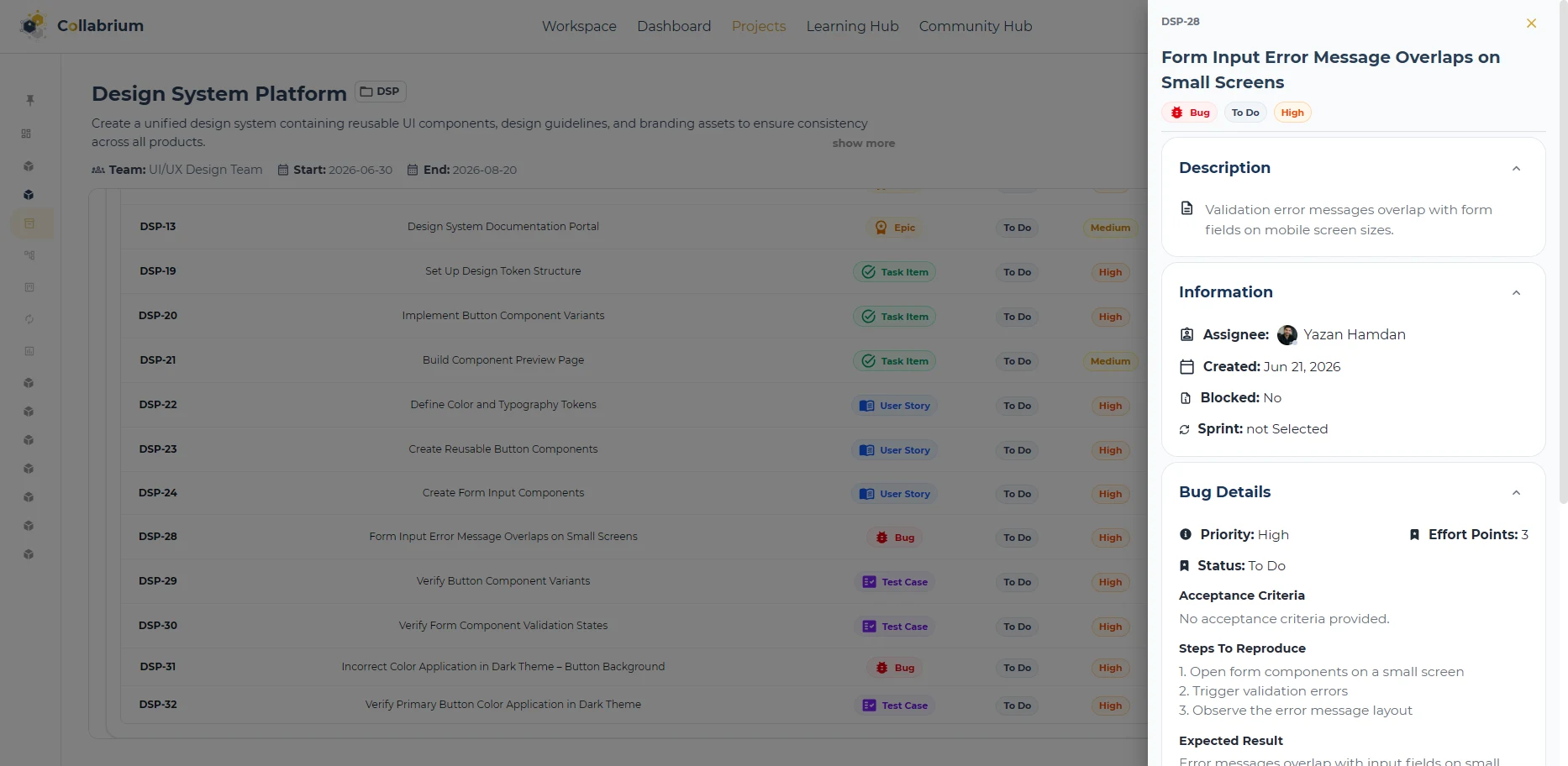This screenshot has height=766, width=1568.
Task: Open the DSP-20 Implement Button Component Variants row
Action: [634, 316]
